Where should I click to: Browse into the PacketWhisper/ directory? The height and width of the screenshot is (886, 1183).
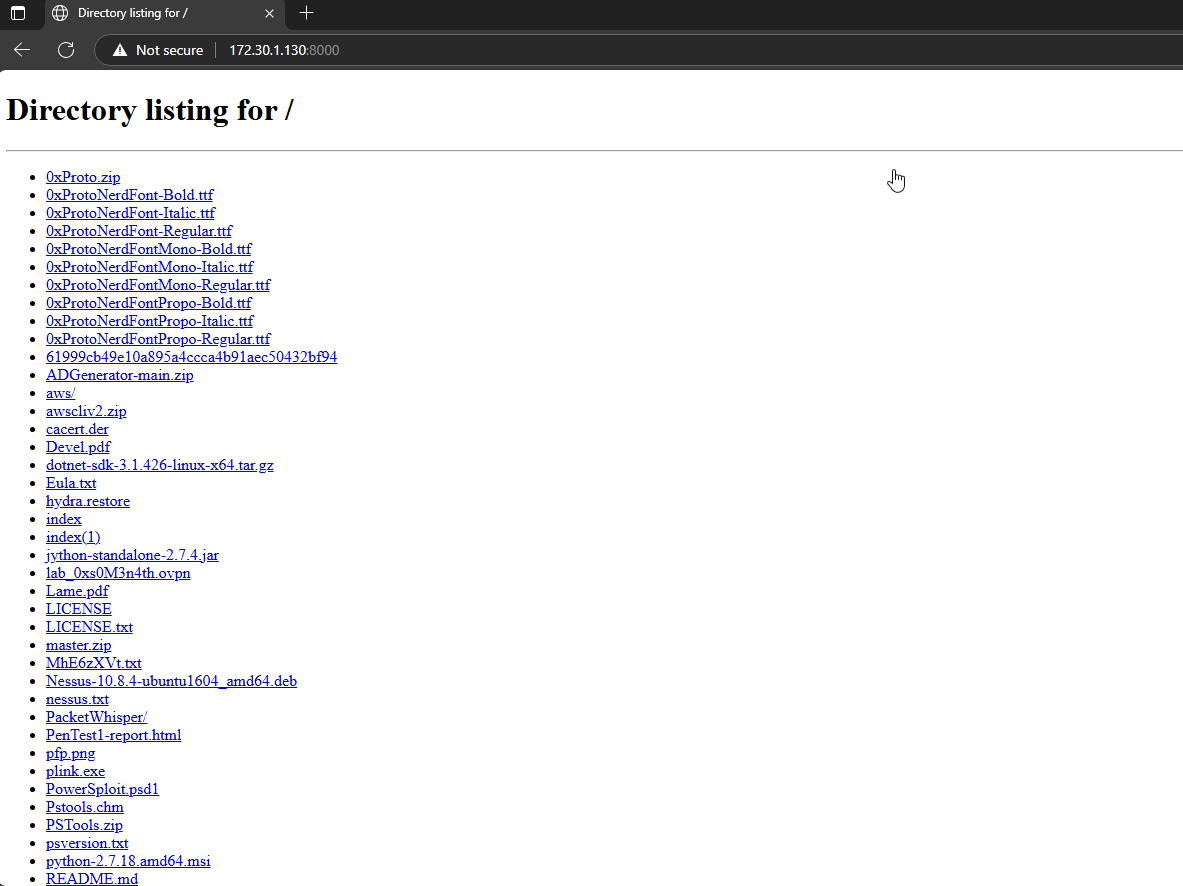[97, 718]
